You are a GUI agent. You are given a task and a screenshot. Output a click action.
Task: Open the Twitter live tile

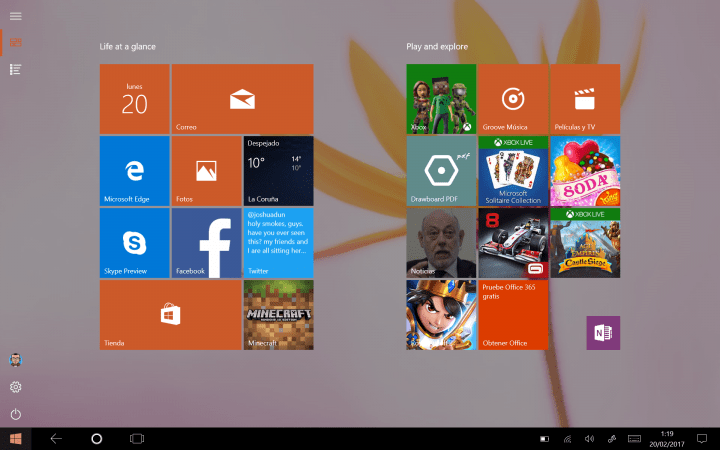click(279, 243)
